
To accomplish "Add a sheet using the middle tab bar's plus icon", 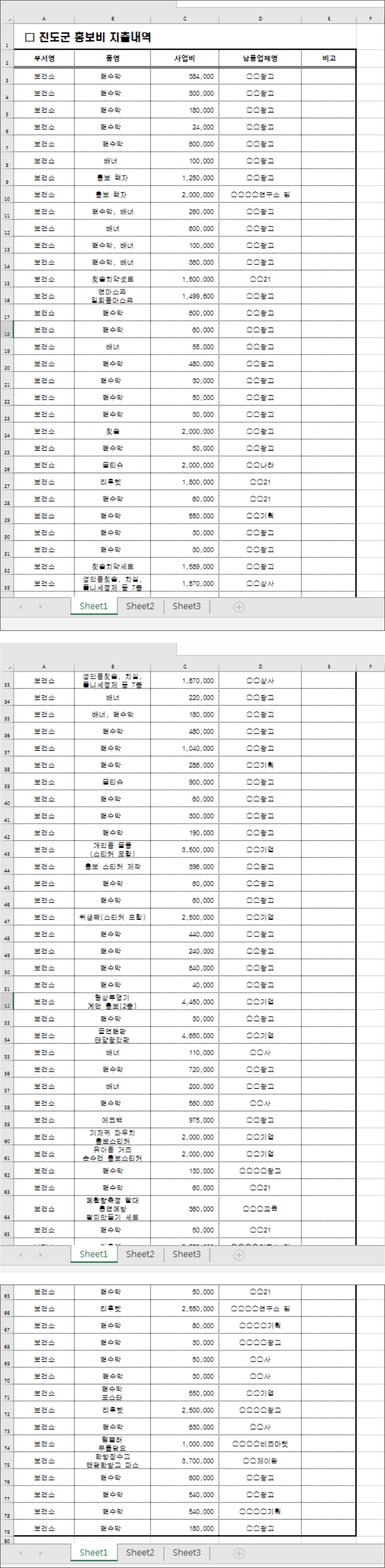I will (239, 1255).
